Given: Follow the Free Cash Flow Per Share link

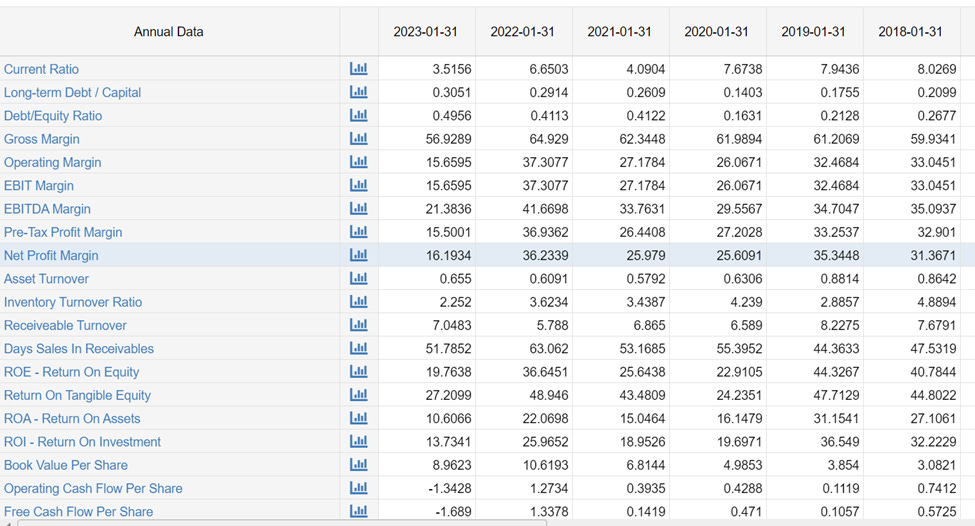Looking at the screenshot, I should coord(78,512).
